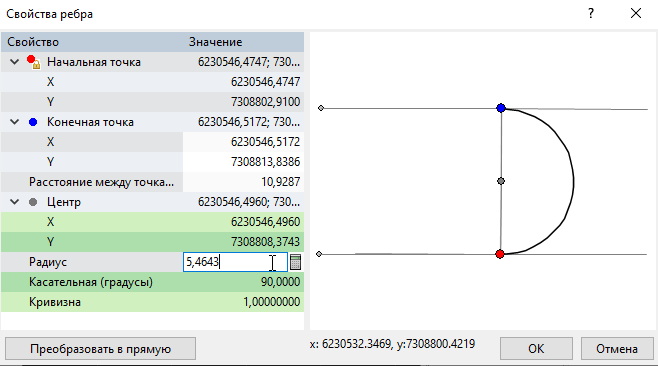
Task: Click the blue end point icon in Конечная точка row
Action: coord(33,122)
